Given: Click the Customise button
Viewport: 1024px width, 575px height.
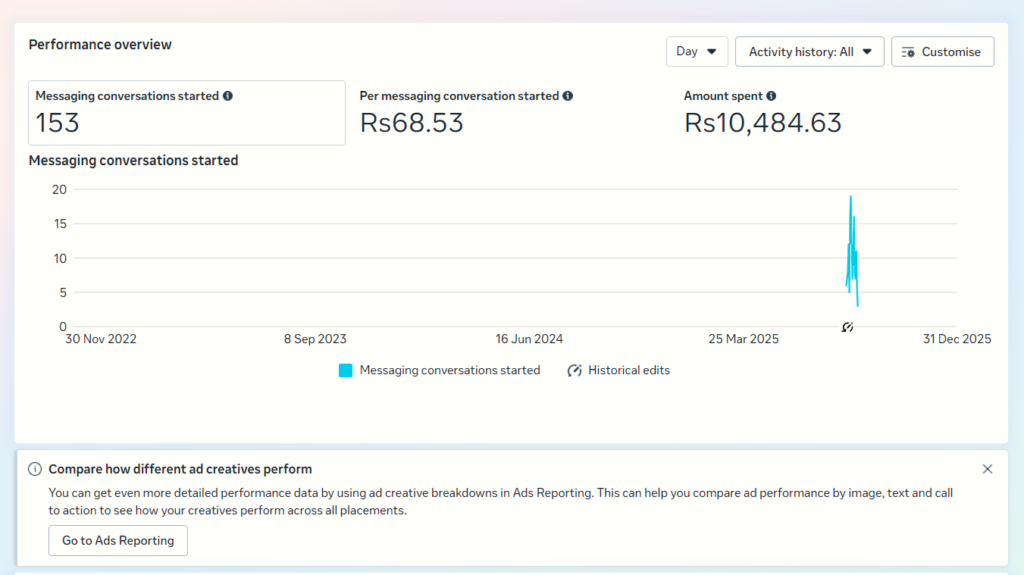Looking at the screenshot, I should [x=942, y=52].
